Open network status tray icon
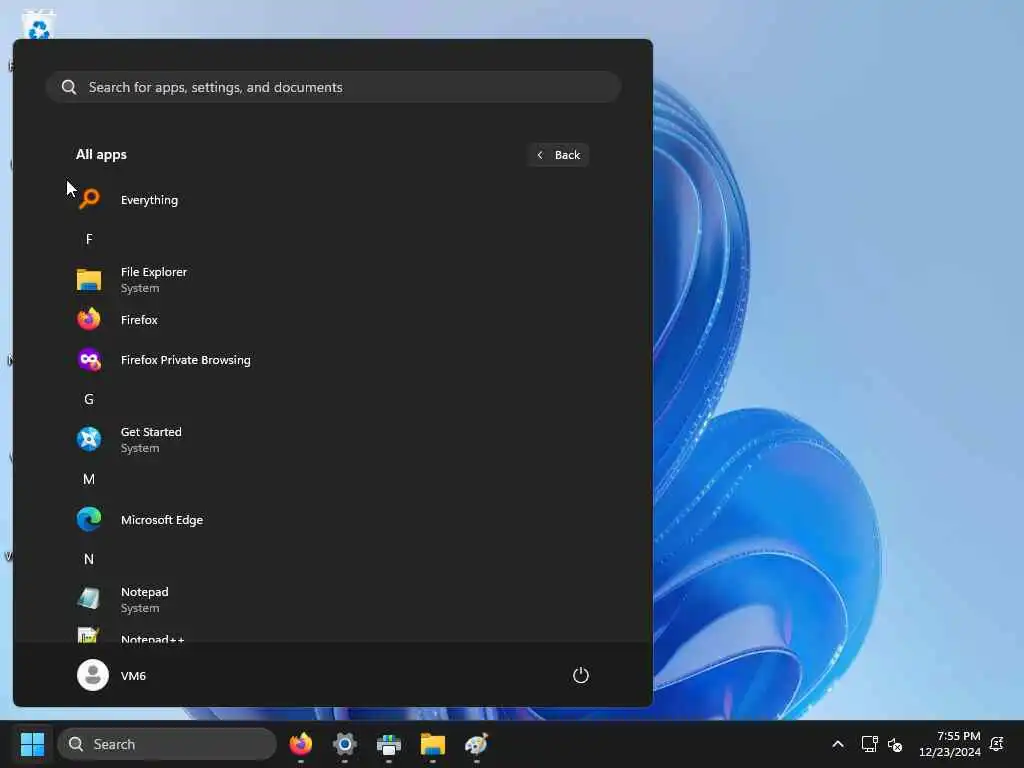The height and width of the screenshot is (768, 1024). [x=869, y=744]
